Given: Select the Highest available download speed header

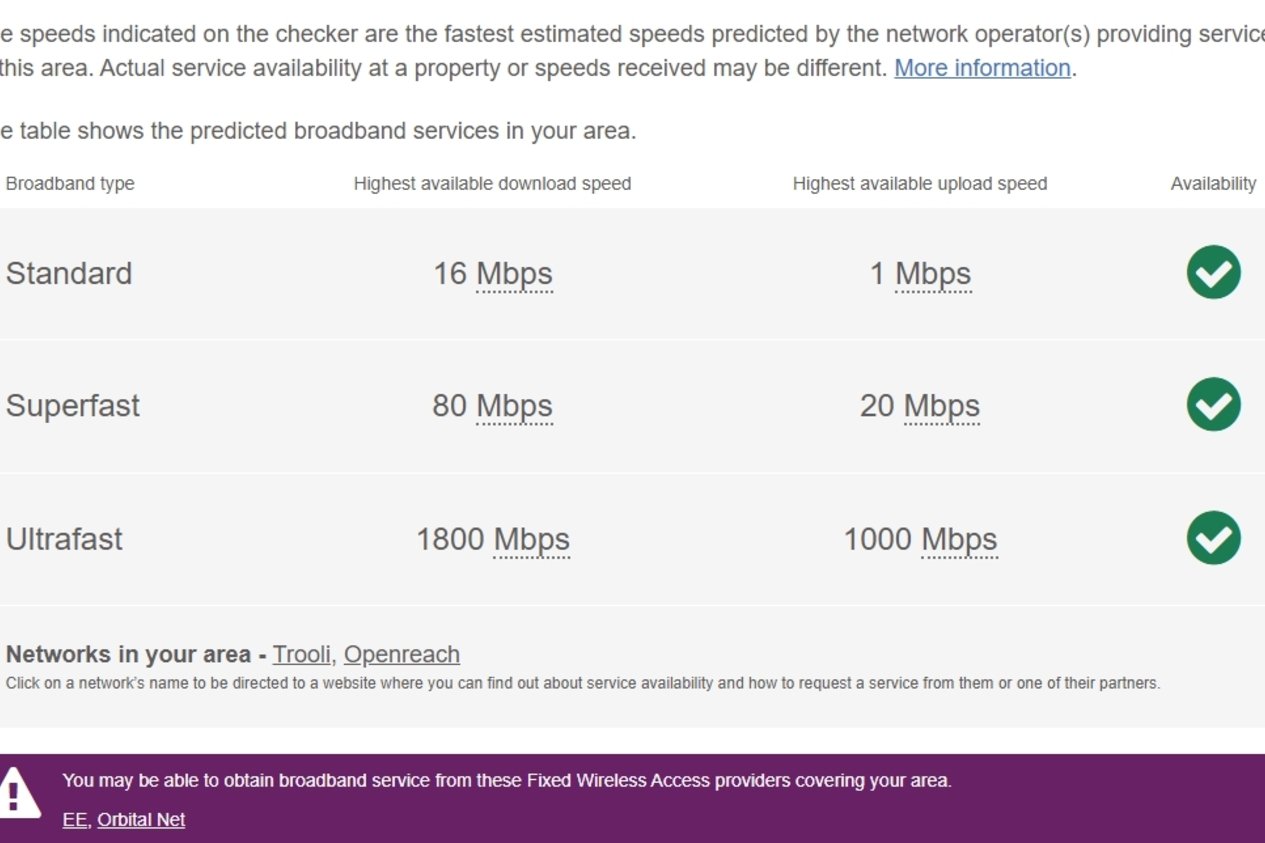Looking at the screenshot, I should point(492,184).
